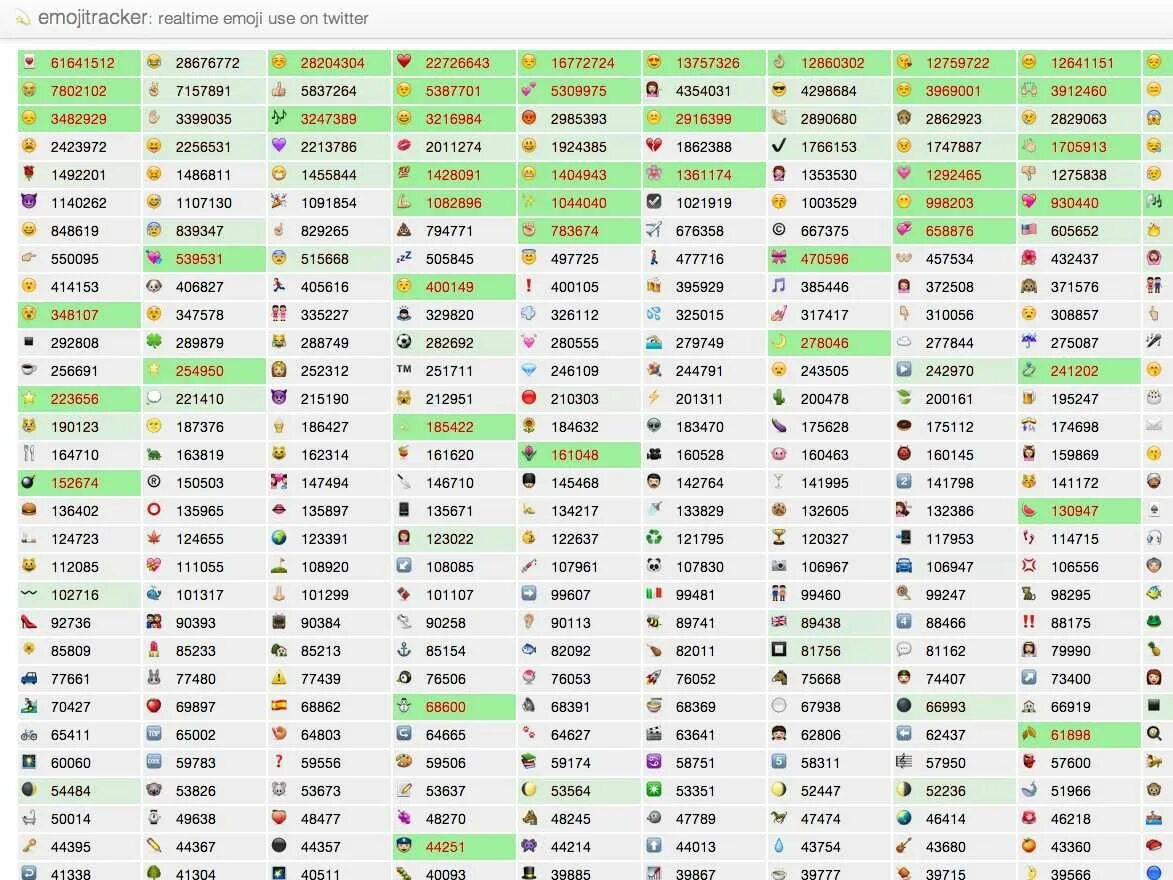Click the count 28676772

pyautogui.click(x=207, y=63)
